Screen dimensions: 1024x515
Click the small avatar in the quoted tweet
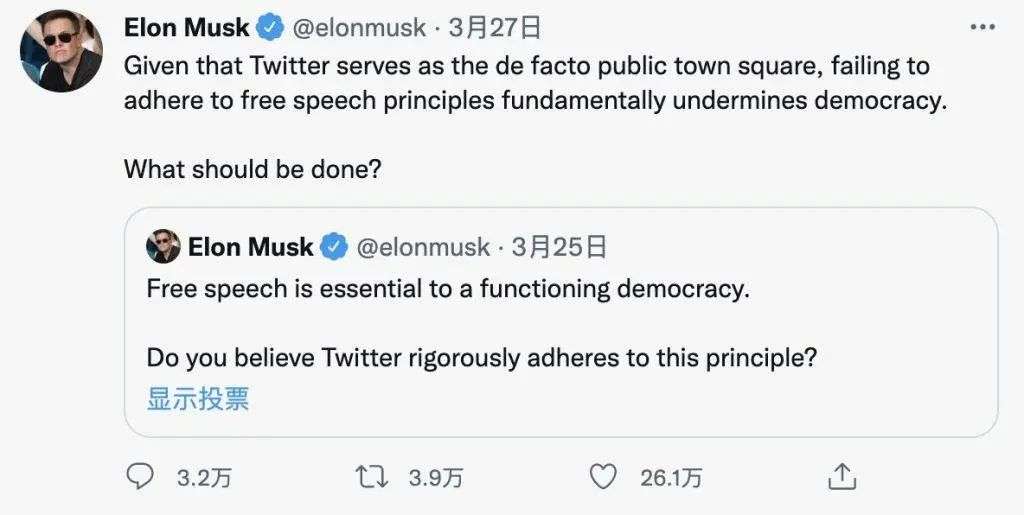(x=163, y=246)
